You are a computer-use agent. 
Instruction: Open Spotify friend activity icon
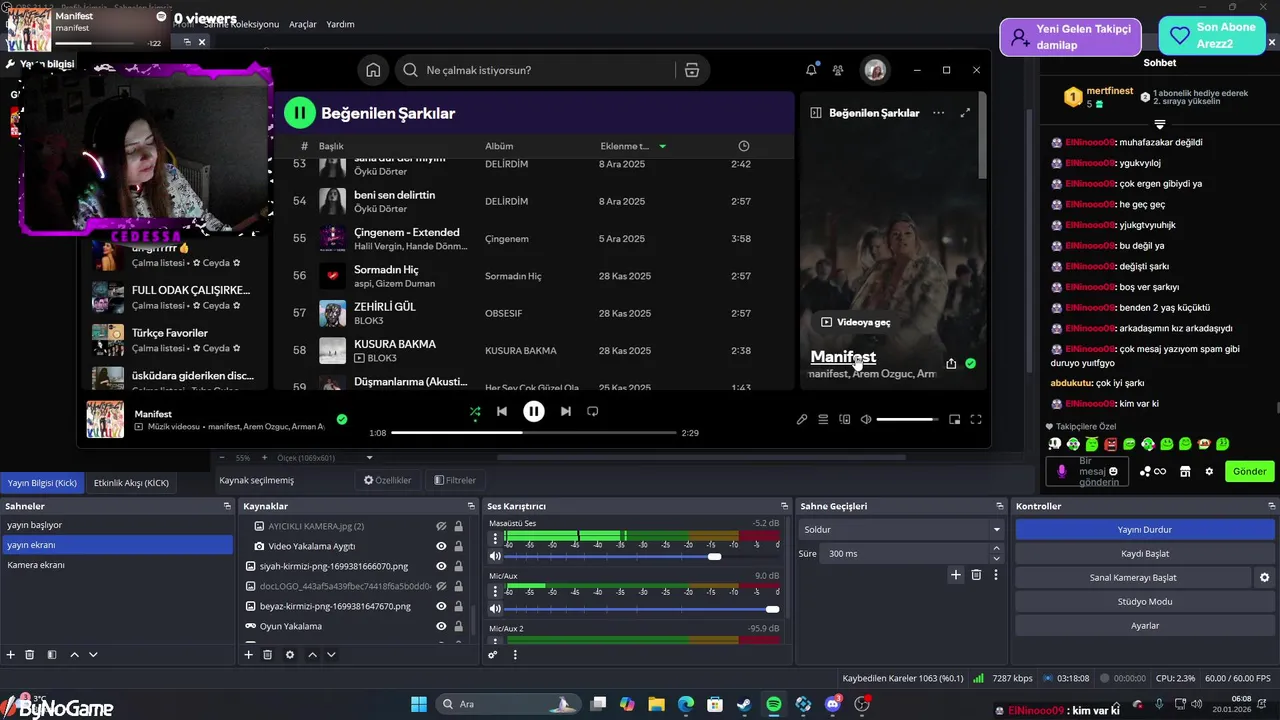coord(838,70)
